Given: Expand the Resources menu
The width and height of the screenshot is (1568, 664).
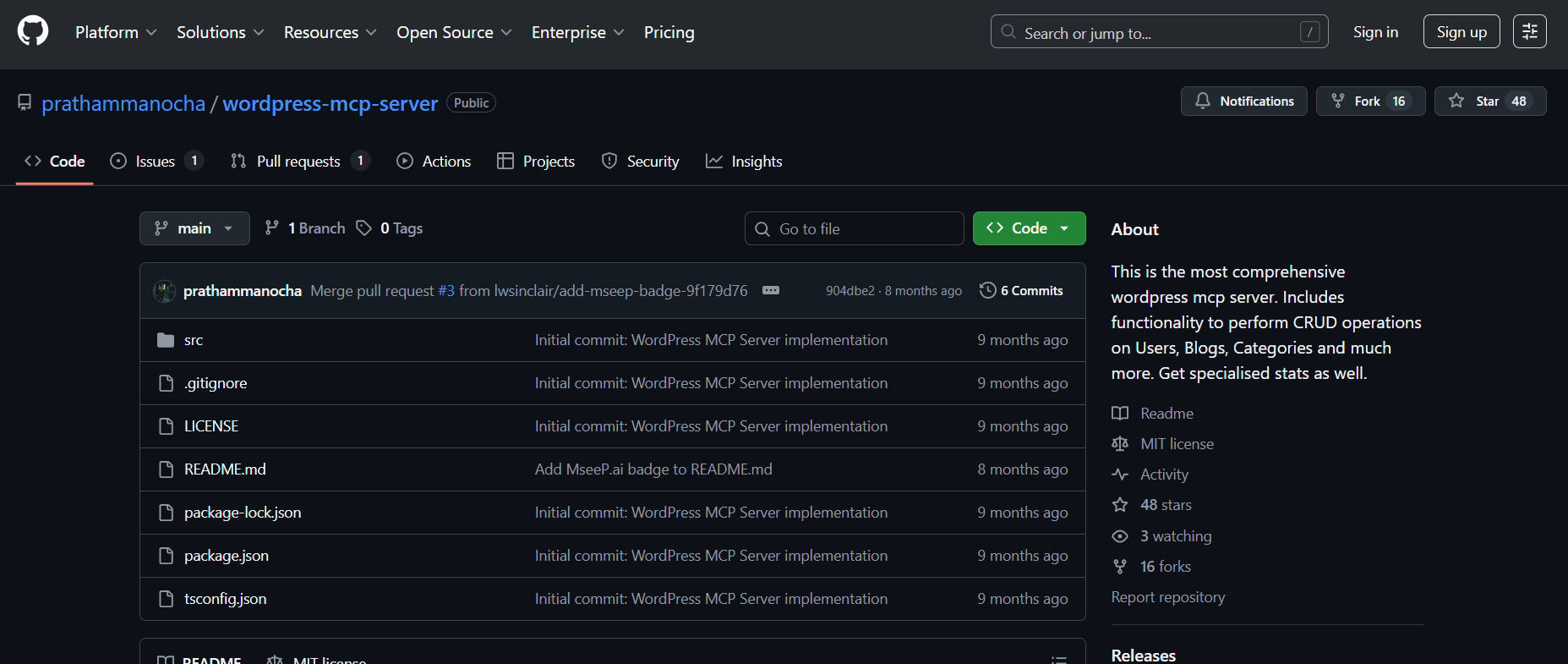Looking at the screenshot, I should point(330,32).
